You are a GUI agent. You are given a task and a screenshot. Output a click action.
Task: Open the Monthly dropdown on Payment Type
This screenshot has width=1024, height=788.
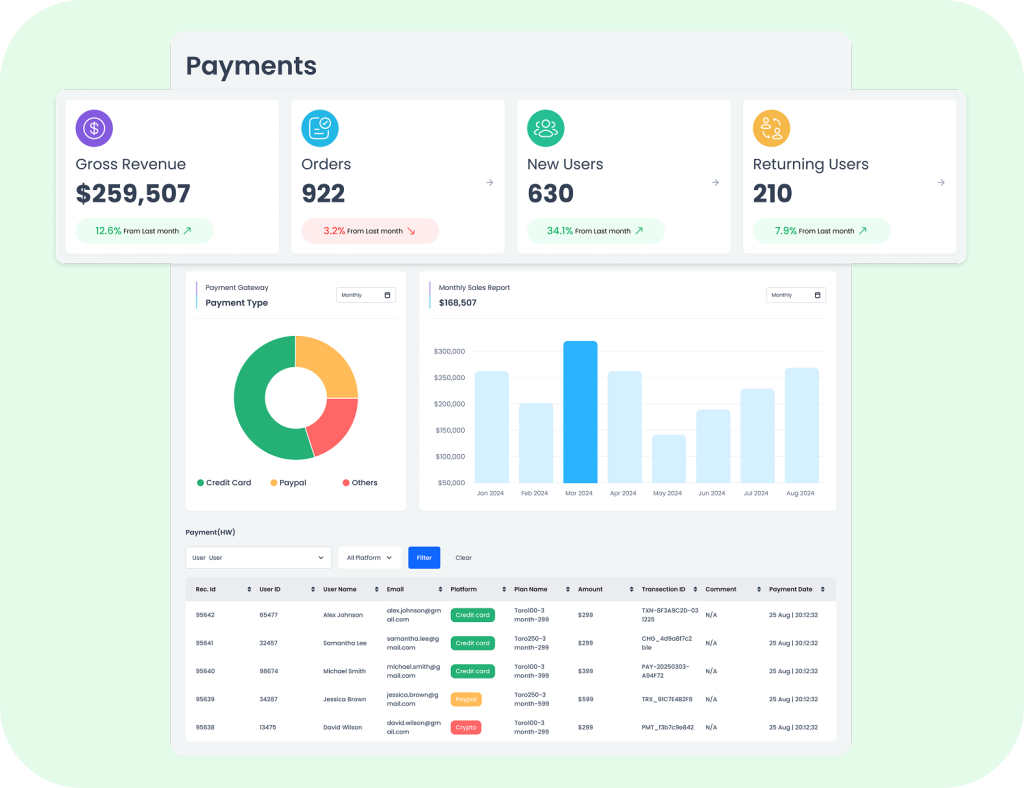(366, 295)
